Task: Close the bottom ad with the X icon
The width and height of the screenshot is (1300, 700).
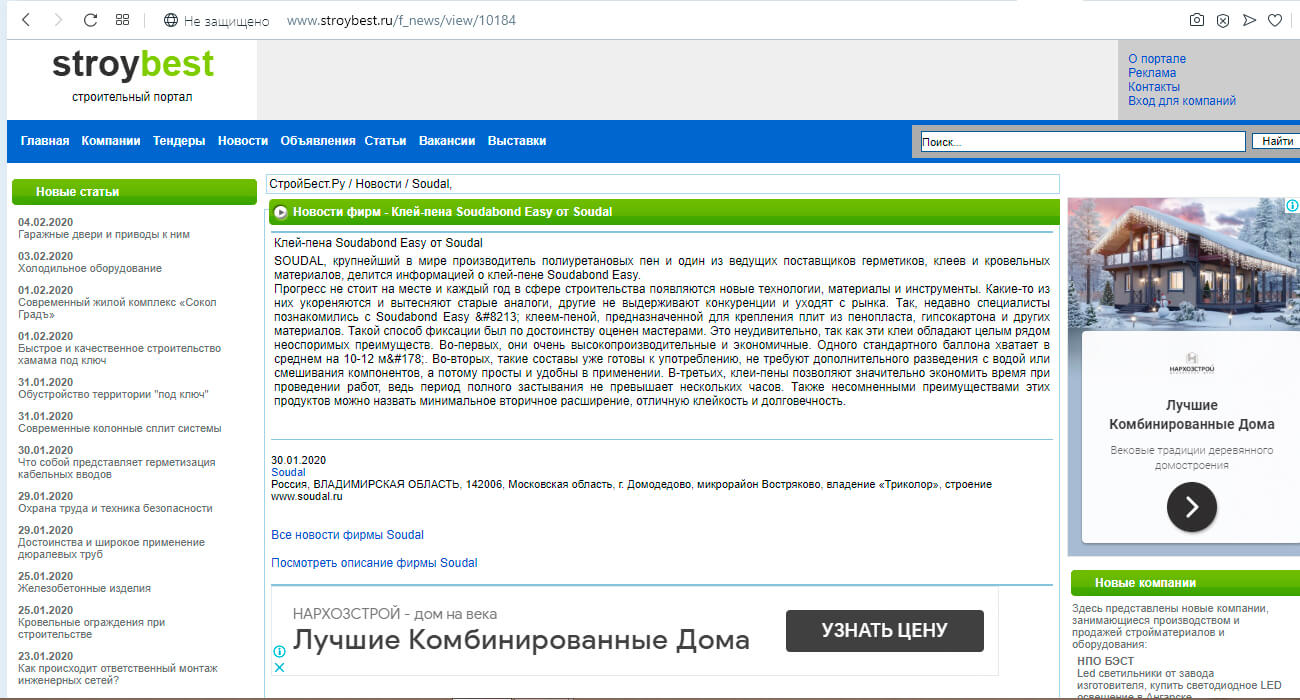Action: [x=280, y=667]
